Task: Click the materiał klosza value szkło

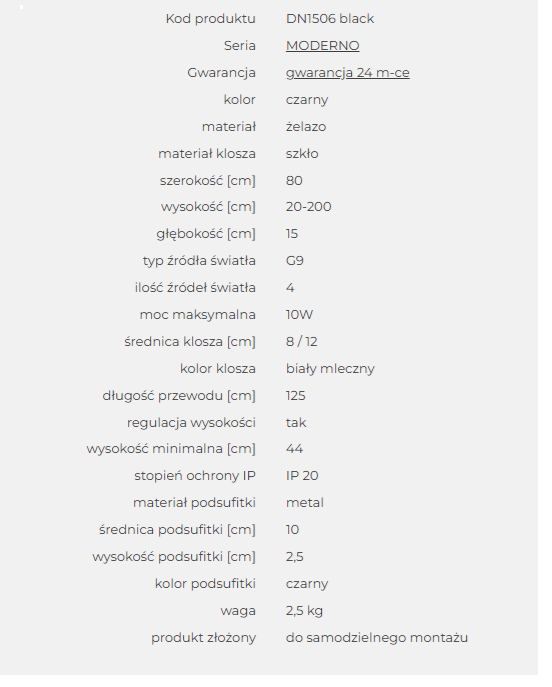Action: [x=302, y=154]
